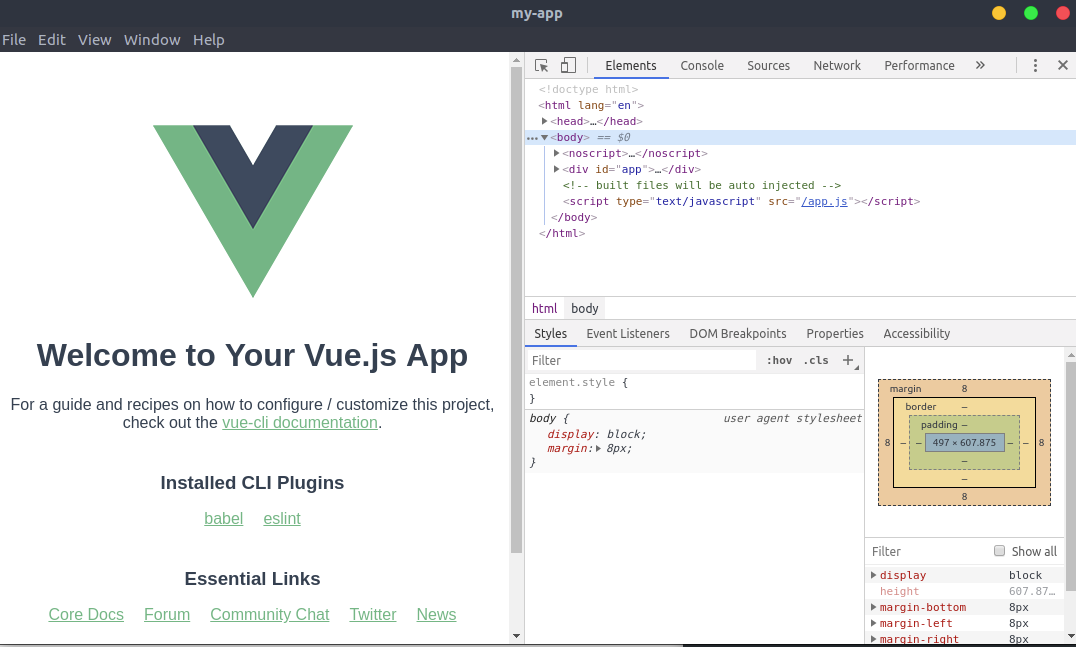
Task: Enable the Show all checkbox
Action: pos(999,551)
